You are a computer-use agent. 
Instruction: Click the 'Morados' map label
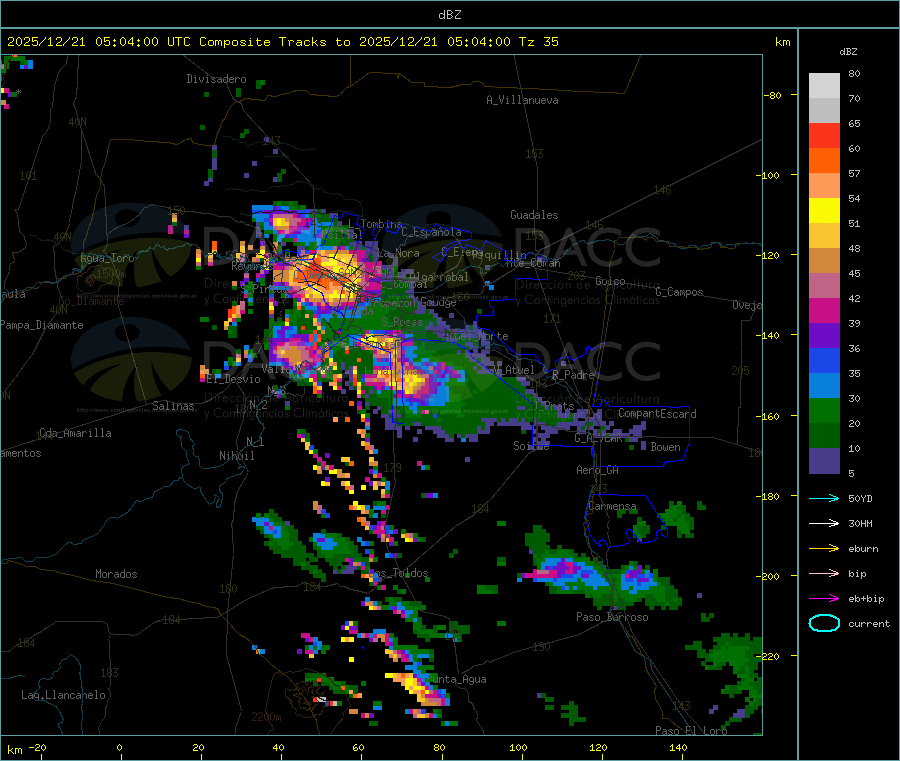click(x=116, y=574)
